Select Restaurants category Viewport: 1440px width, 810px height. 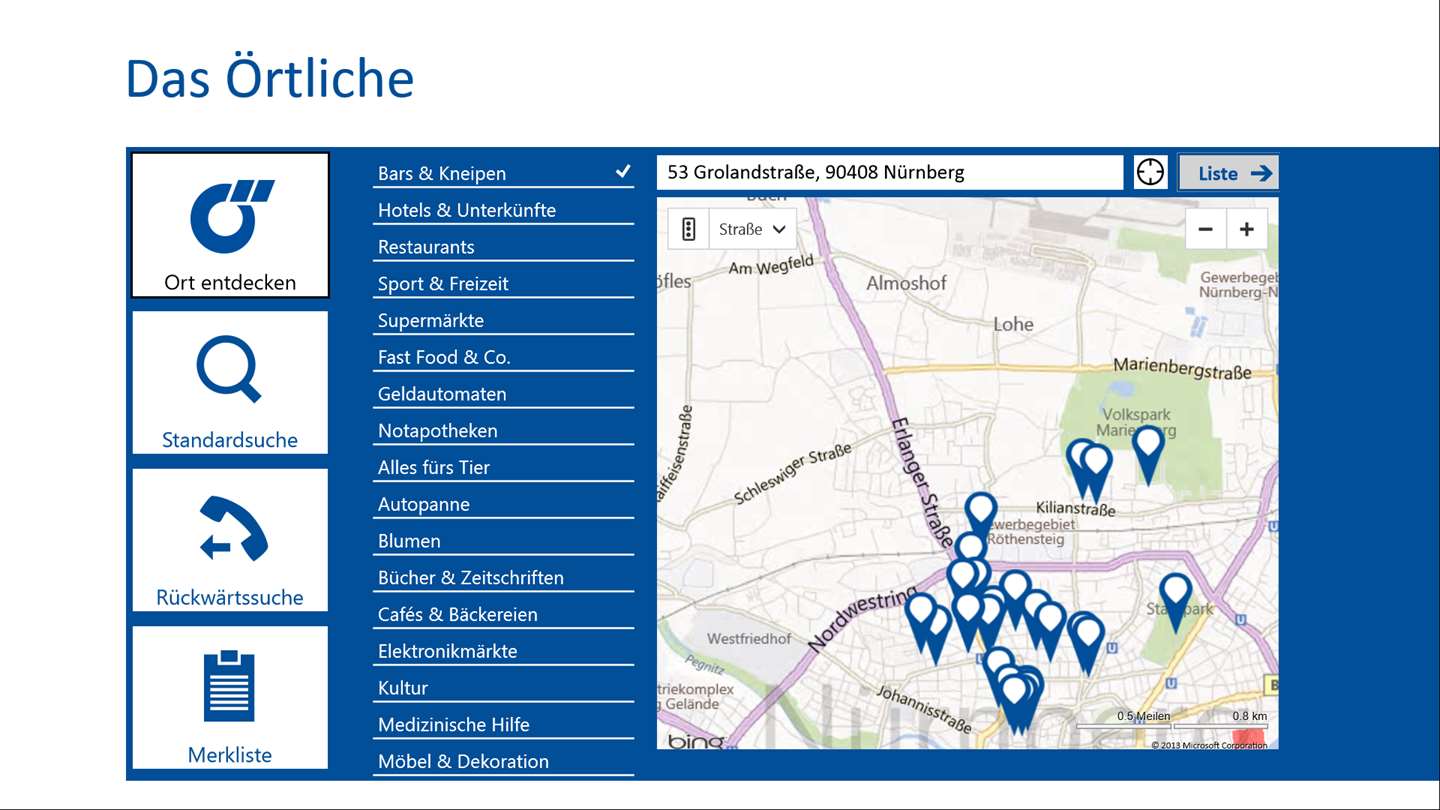(x=504, y=247)
